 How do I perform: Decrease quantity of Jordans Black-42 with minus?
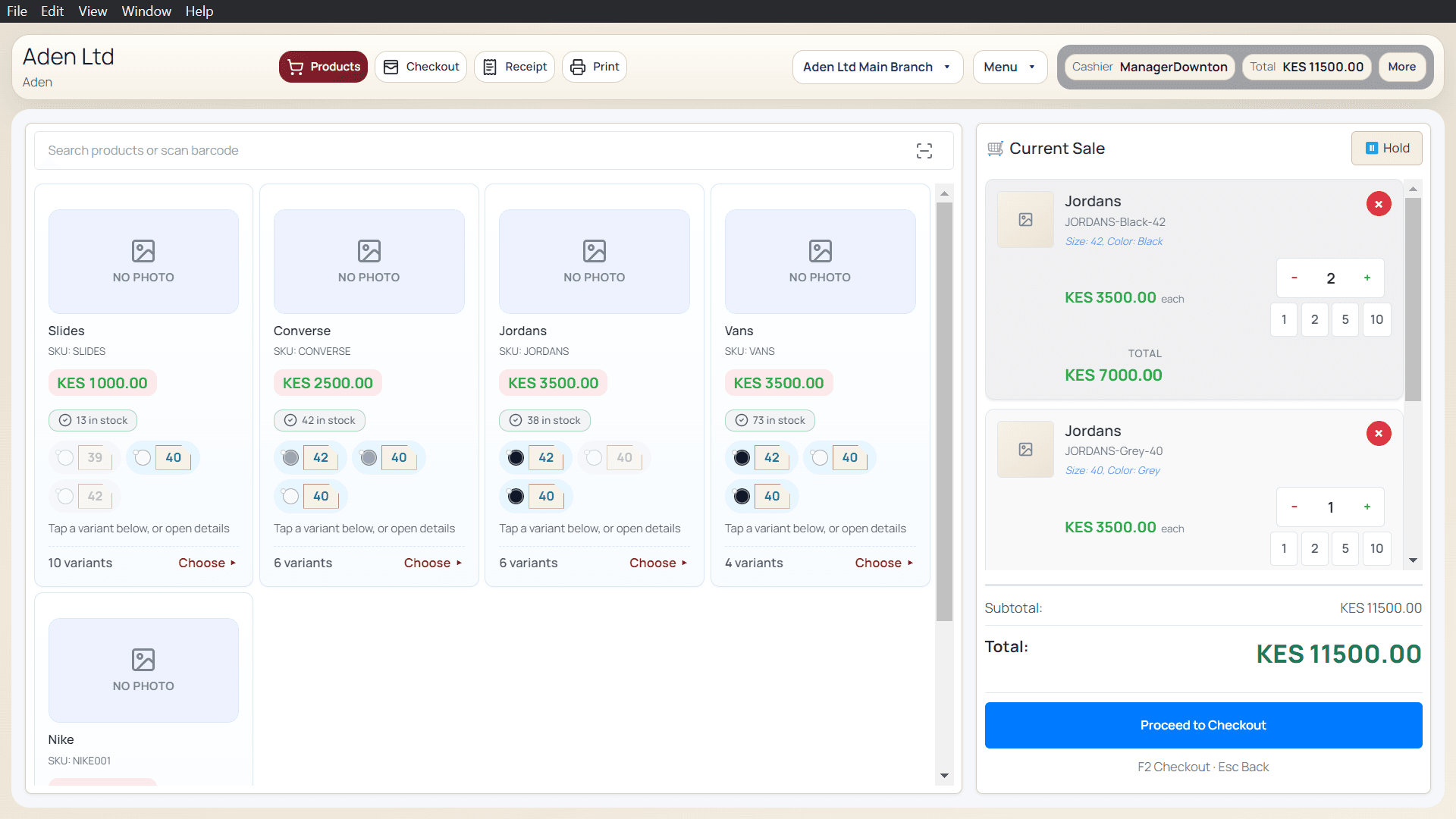click(x=1294, y=278)
